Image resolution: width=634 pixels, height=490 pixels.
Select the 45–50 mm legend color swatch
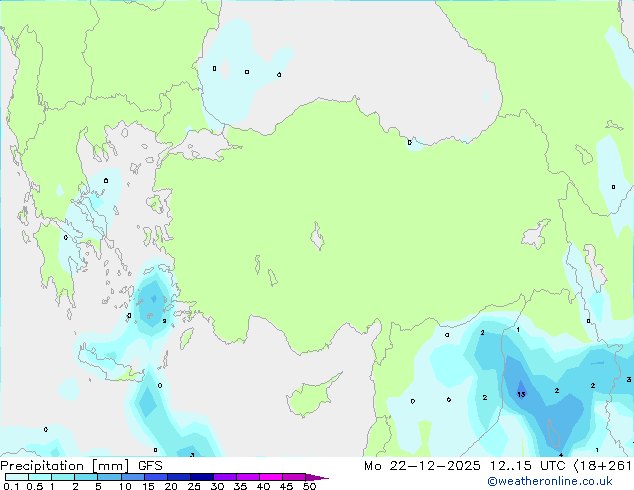click(x=294, y=477)
